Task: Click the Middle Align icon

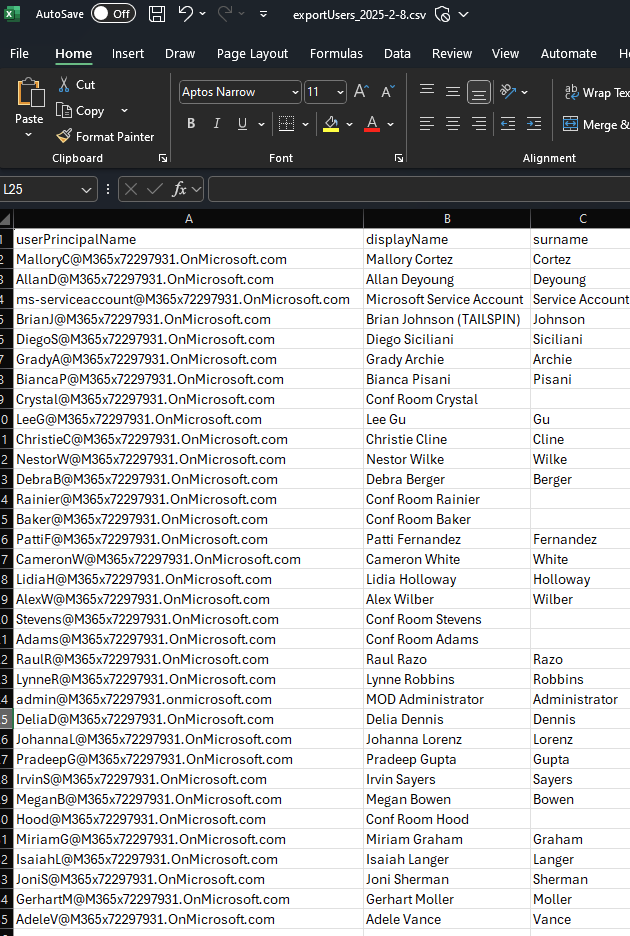Action: 453,91
